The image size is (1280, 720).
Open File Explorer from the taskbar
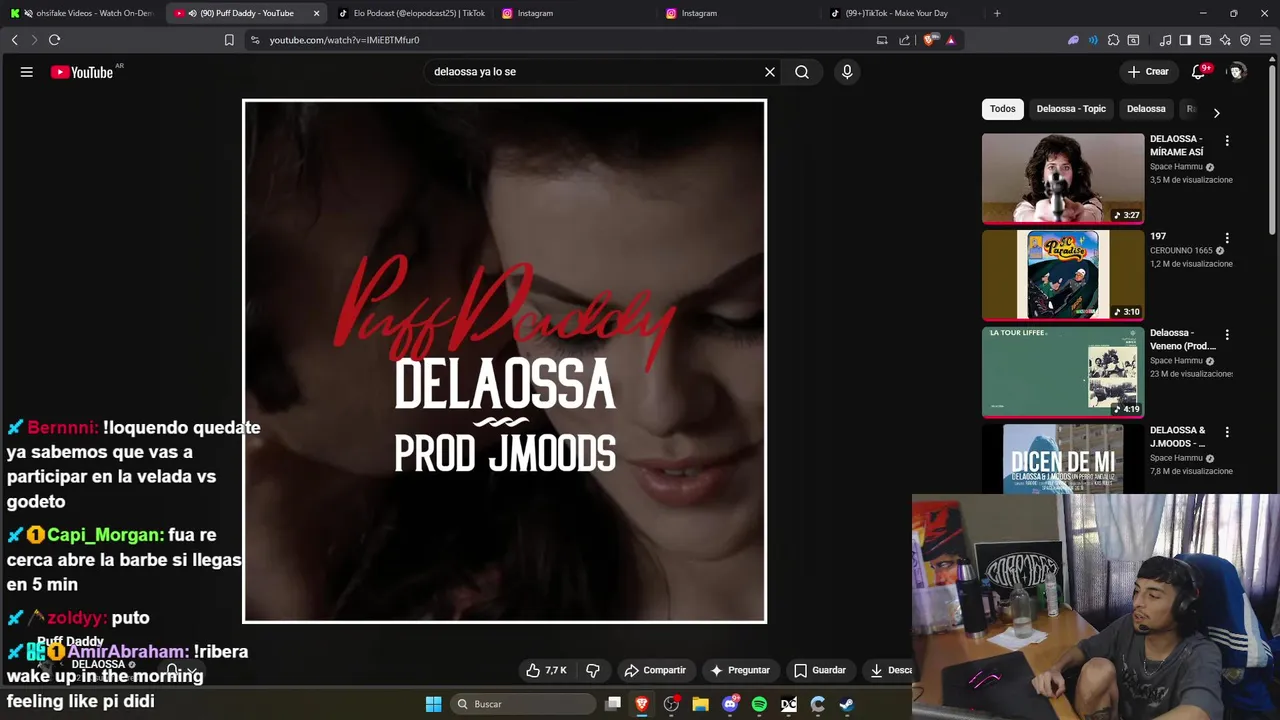pos(700,704)
